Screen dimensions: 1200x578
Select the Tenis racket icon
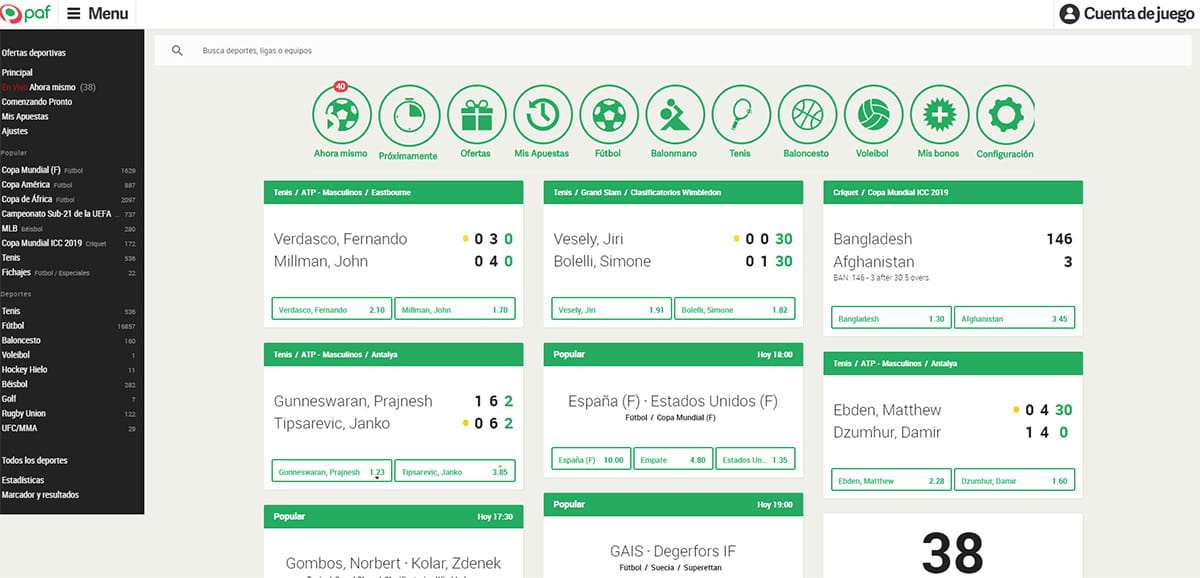(x=740, y=115)
